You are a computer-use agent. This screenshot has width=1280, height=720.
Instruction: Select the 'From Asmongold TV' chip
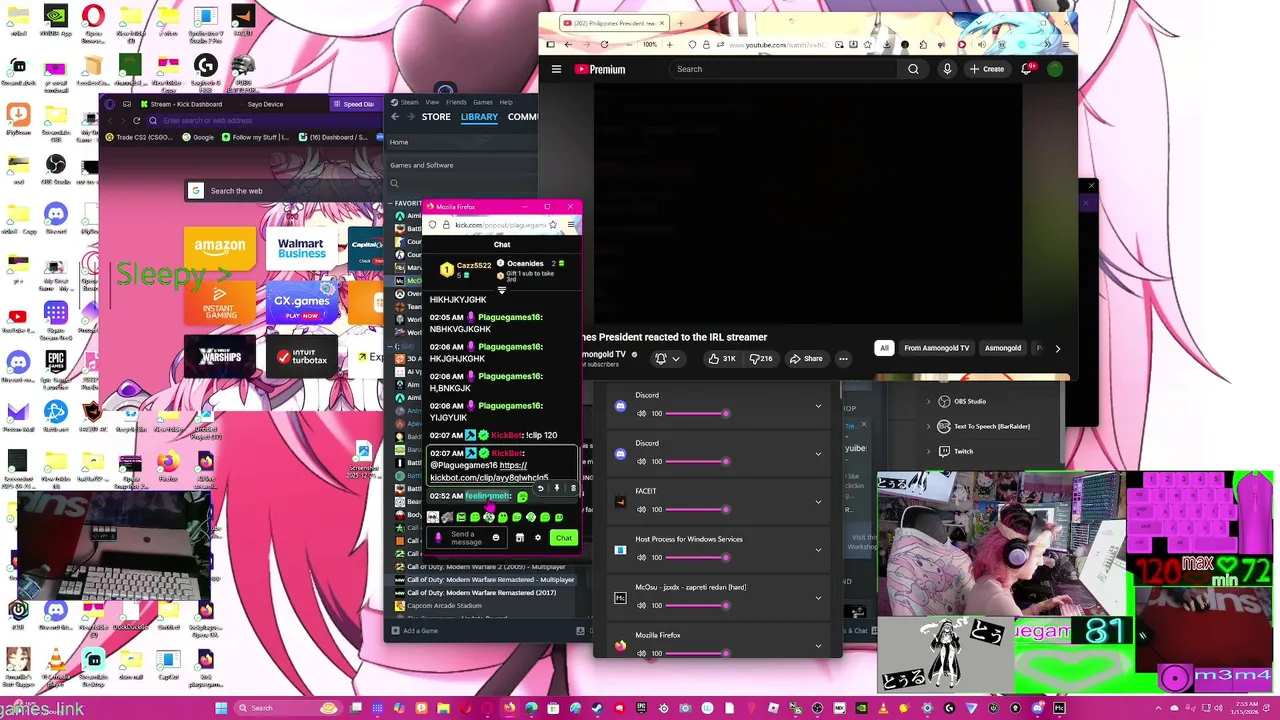point(937,348)
